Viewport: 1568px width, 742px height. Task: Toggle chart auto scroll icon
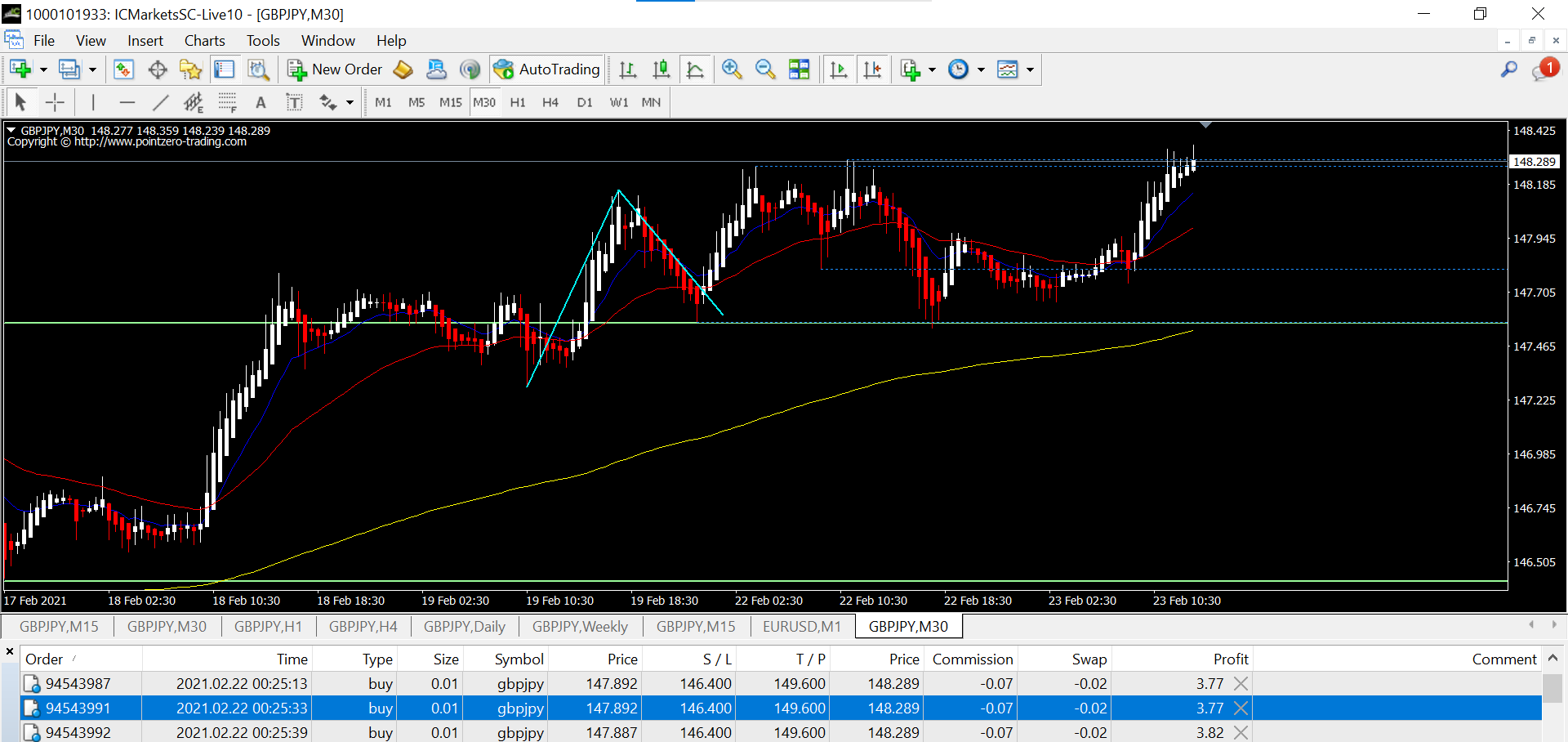point(838,69)
